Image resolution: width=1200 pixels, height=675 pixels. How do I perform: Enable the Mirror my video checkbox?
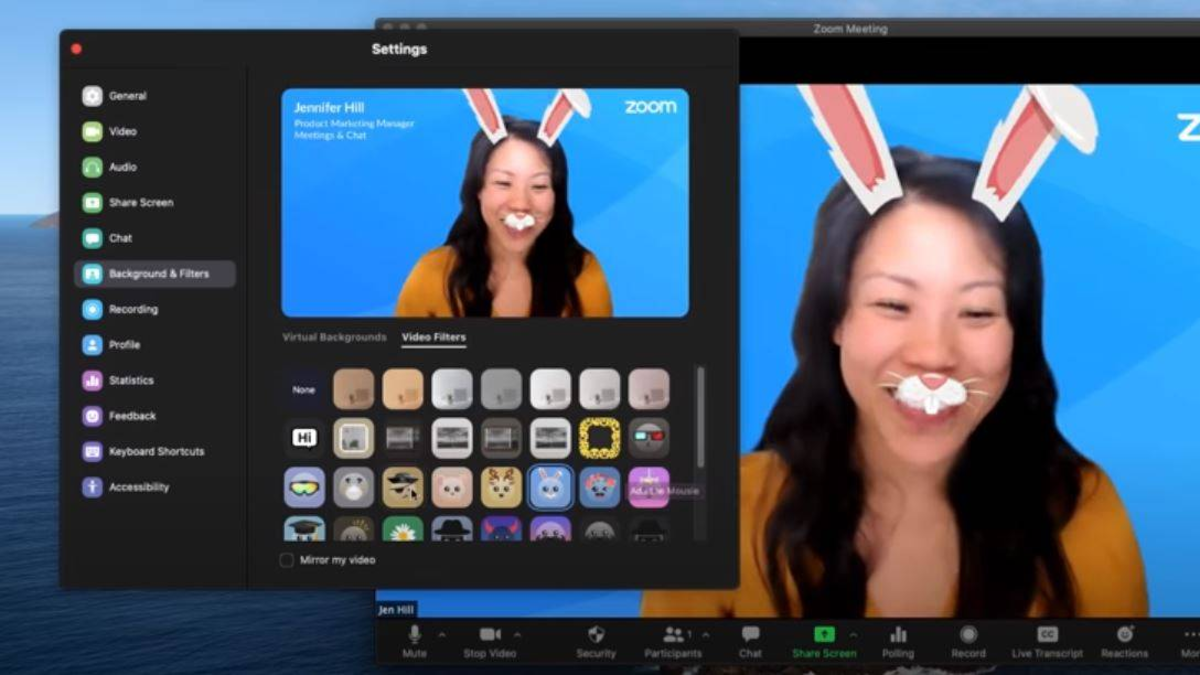point(287,560)
